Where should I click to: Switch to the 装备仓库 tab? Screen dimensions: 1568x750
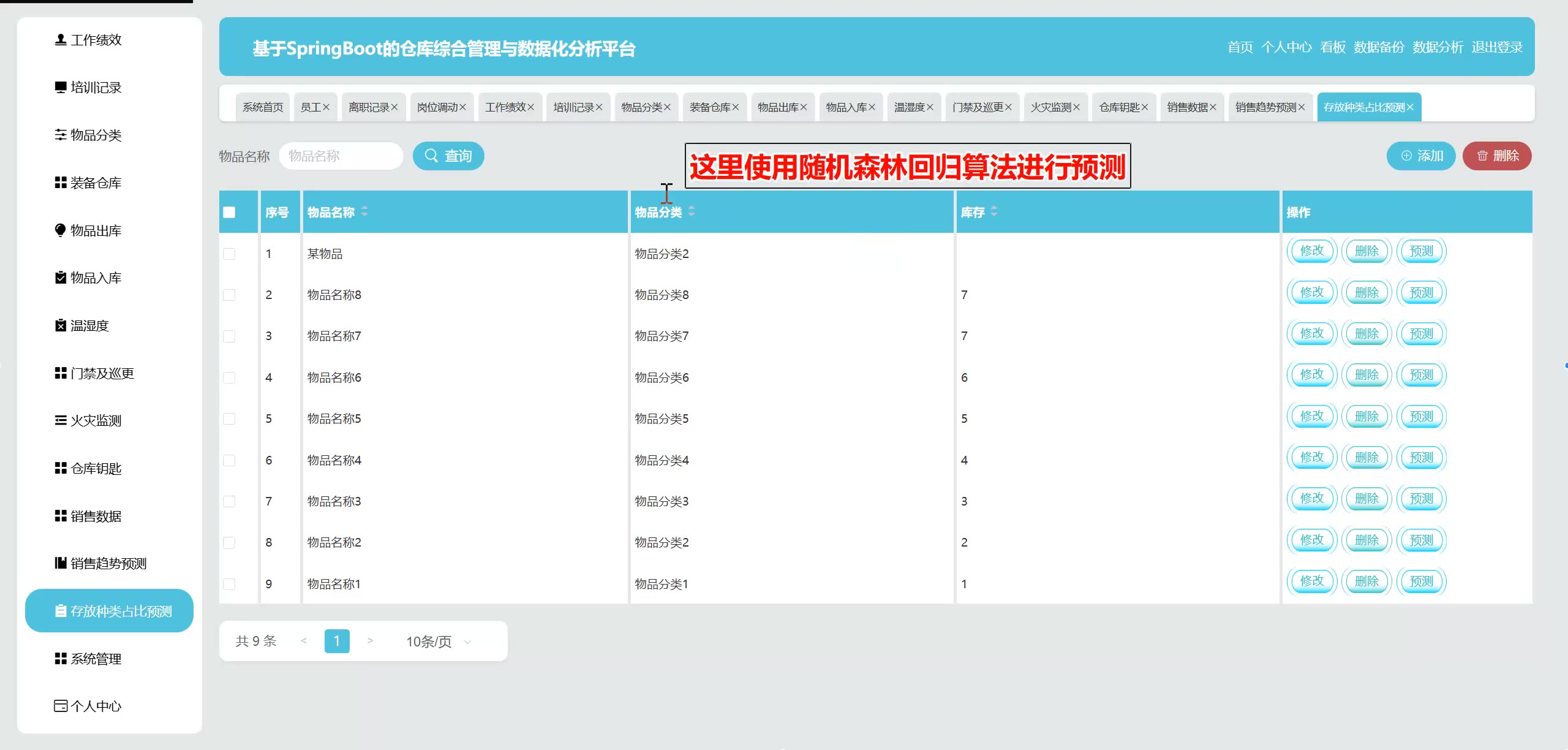click(x=710, y=107)
